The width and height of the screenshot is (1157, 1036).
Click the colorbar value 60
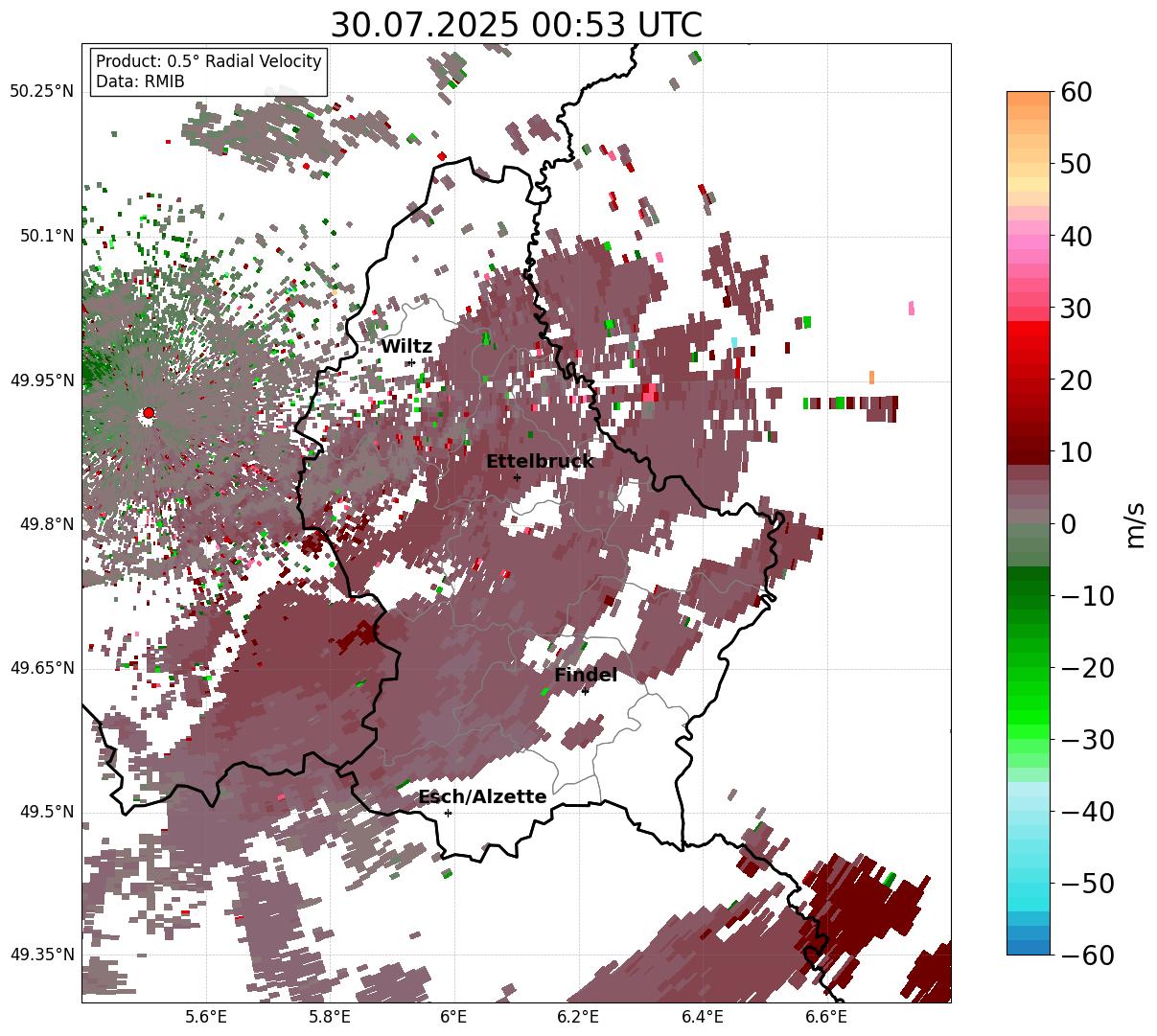[x=1075, y=92]
